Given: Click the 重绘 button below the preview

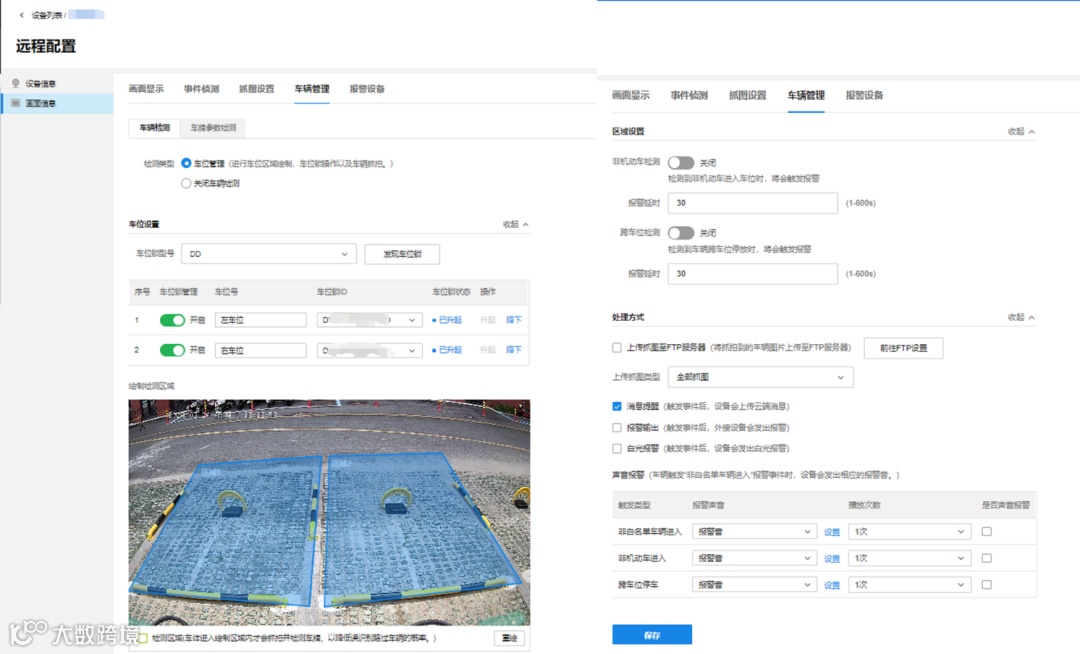Looking at the screenshot, I should [510, 638].
